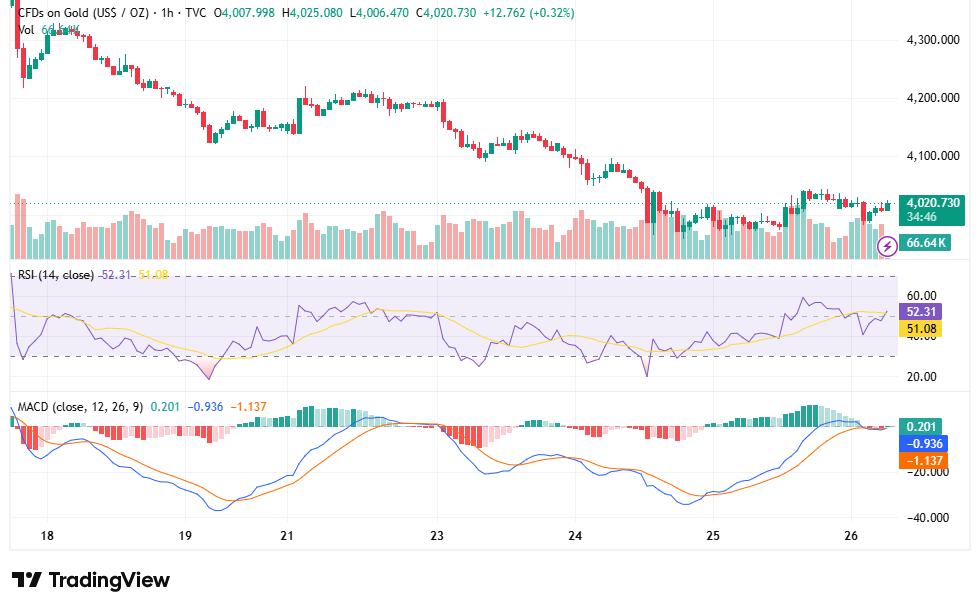The image size is (980, 610).
Task: Click the purple lightning bolt icon
Action: point(887,246)
